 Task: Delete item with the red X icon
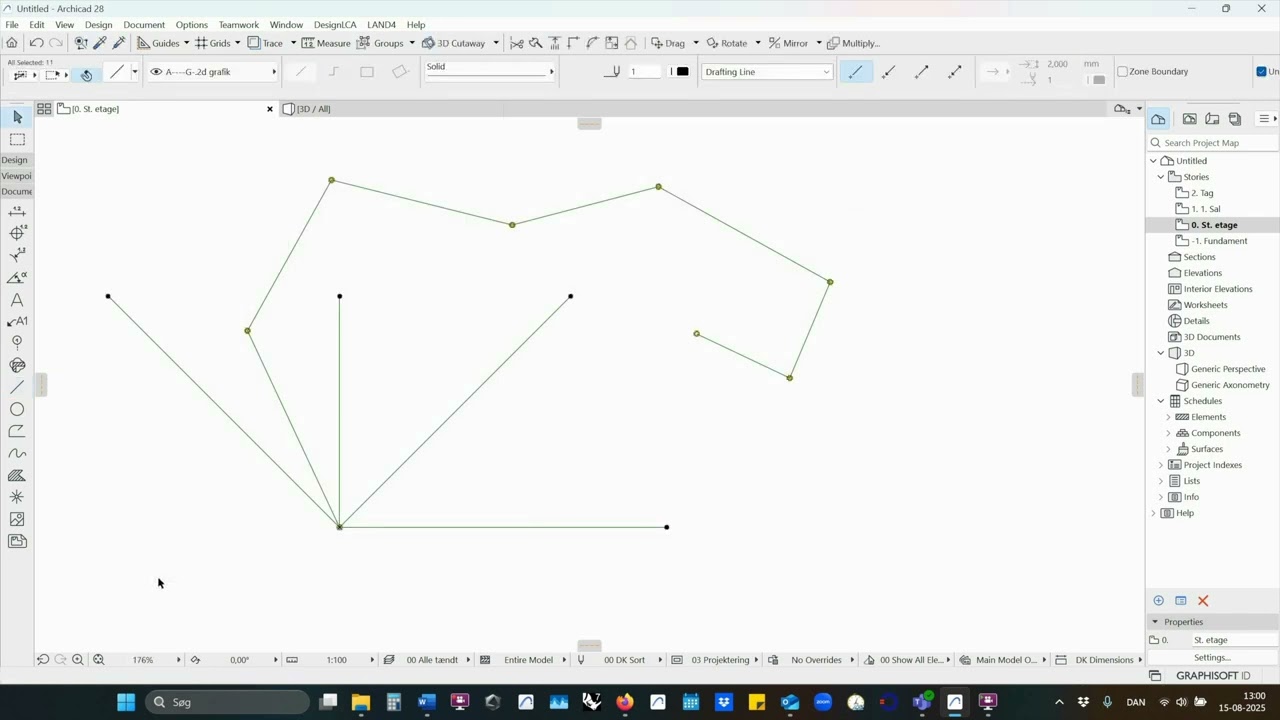click(x=1203, y=601)
